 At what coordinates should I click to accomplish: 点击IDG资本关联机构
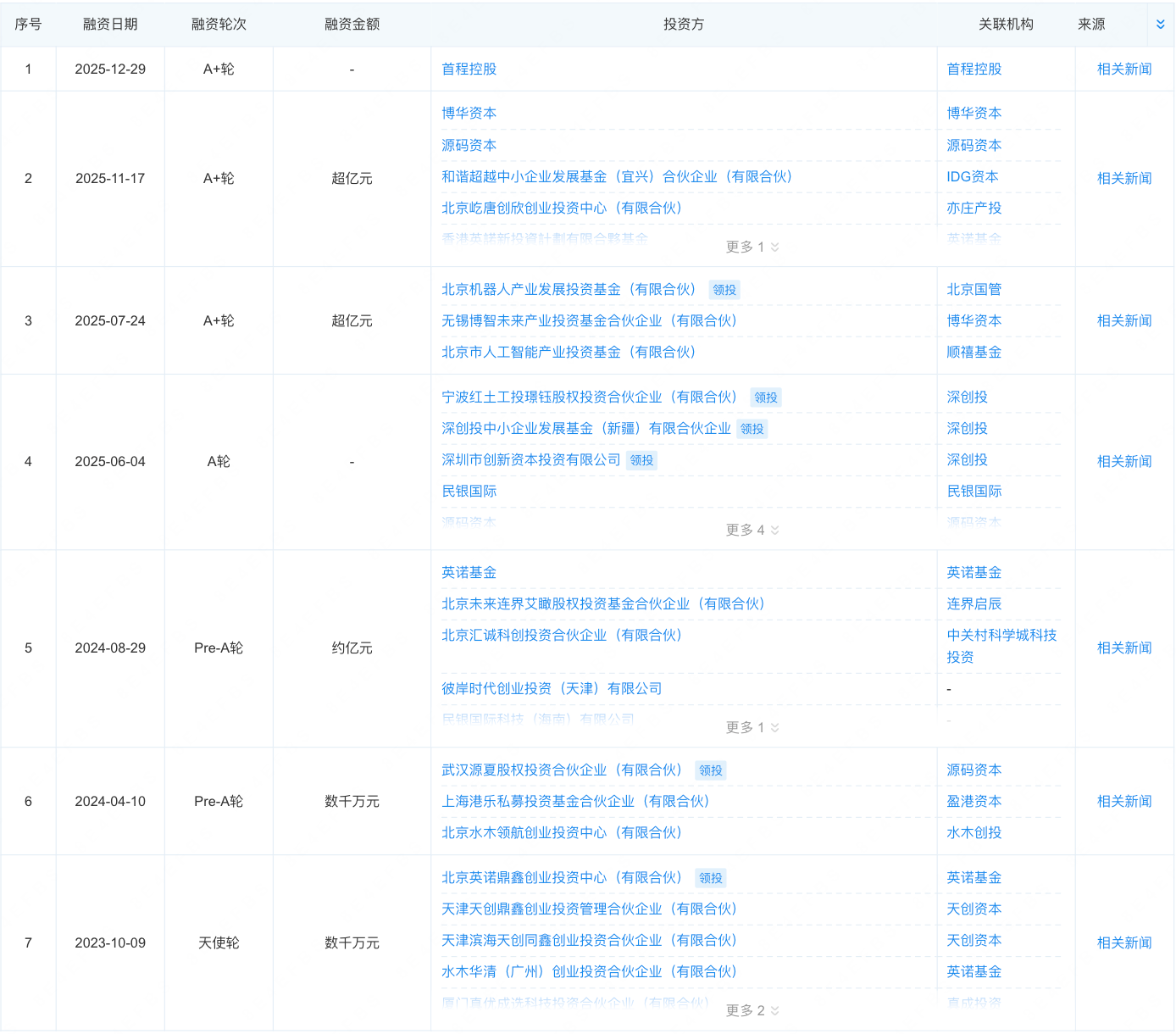click(973, 177)
